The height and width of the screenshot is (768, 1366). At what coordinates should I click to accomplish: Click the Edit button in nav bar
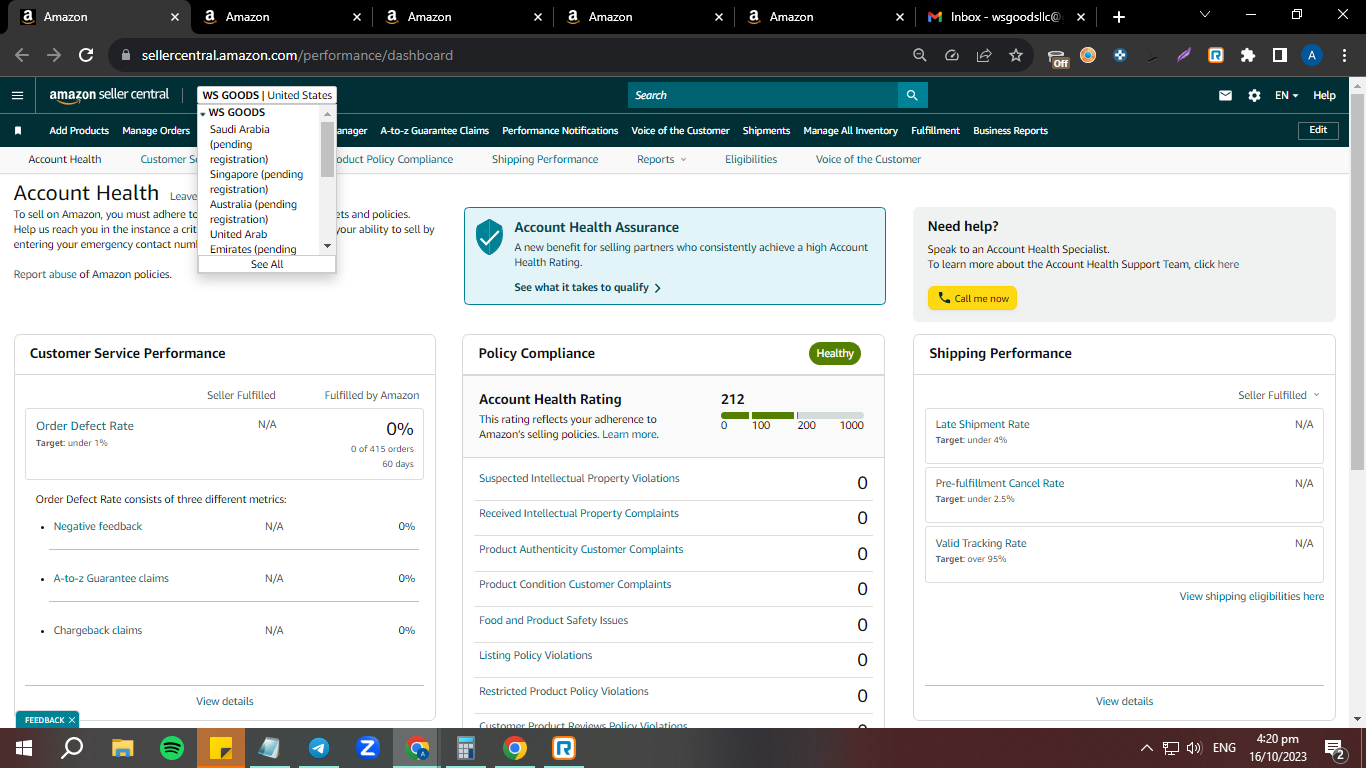1318,130
